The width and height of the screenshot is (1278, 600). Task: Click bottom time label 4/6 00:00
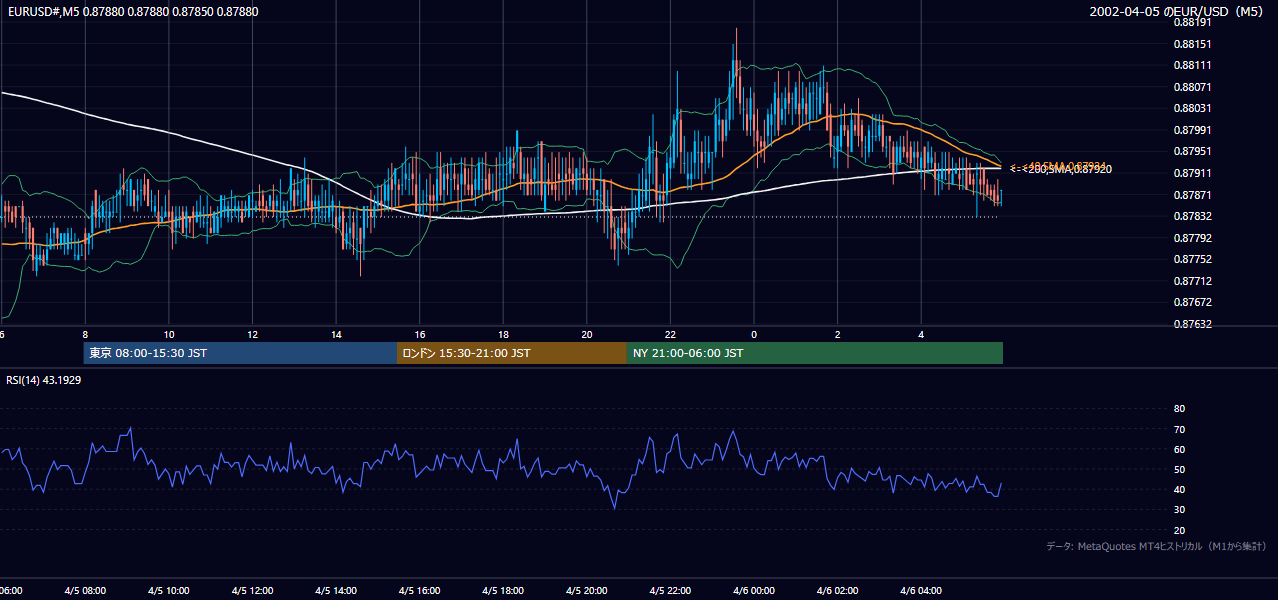(754, 591)
